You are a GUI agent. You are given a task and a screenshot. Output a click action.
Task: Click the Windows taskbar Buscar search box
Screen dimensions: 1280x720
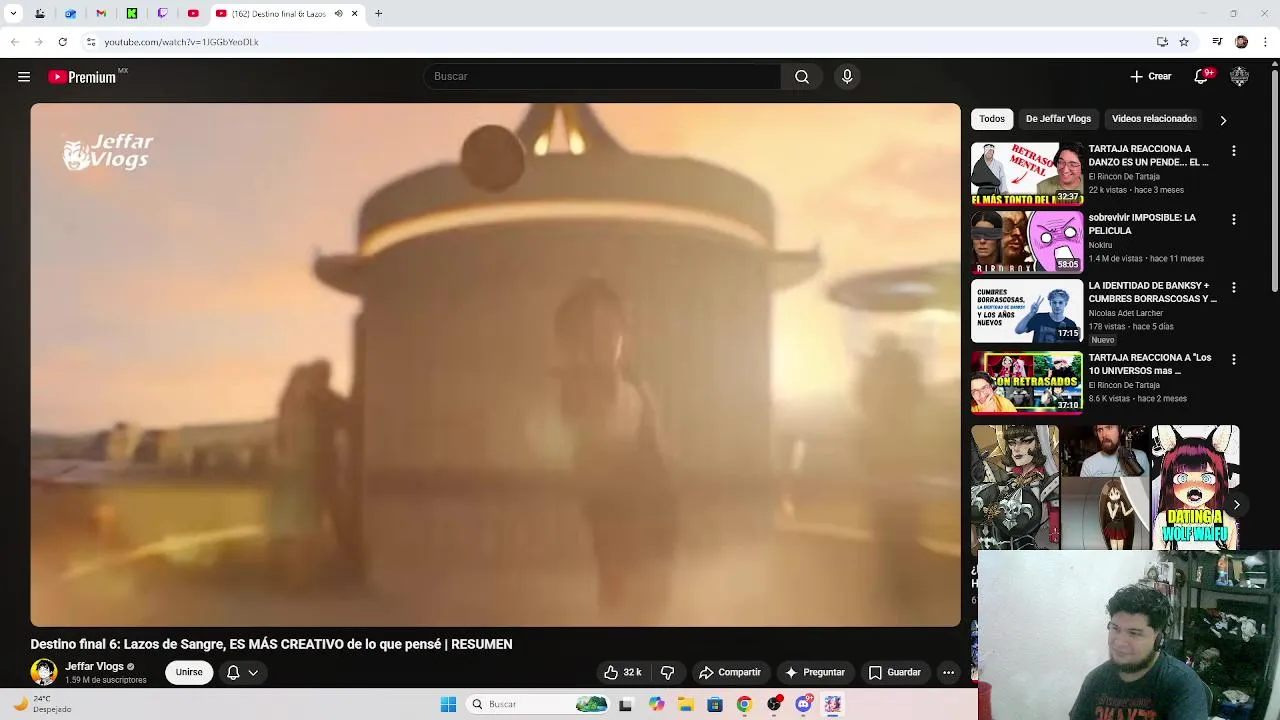click(x=539, y=704)
